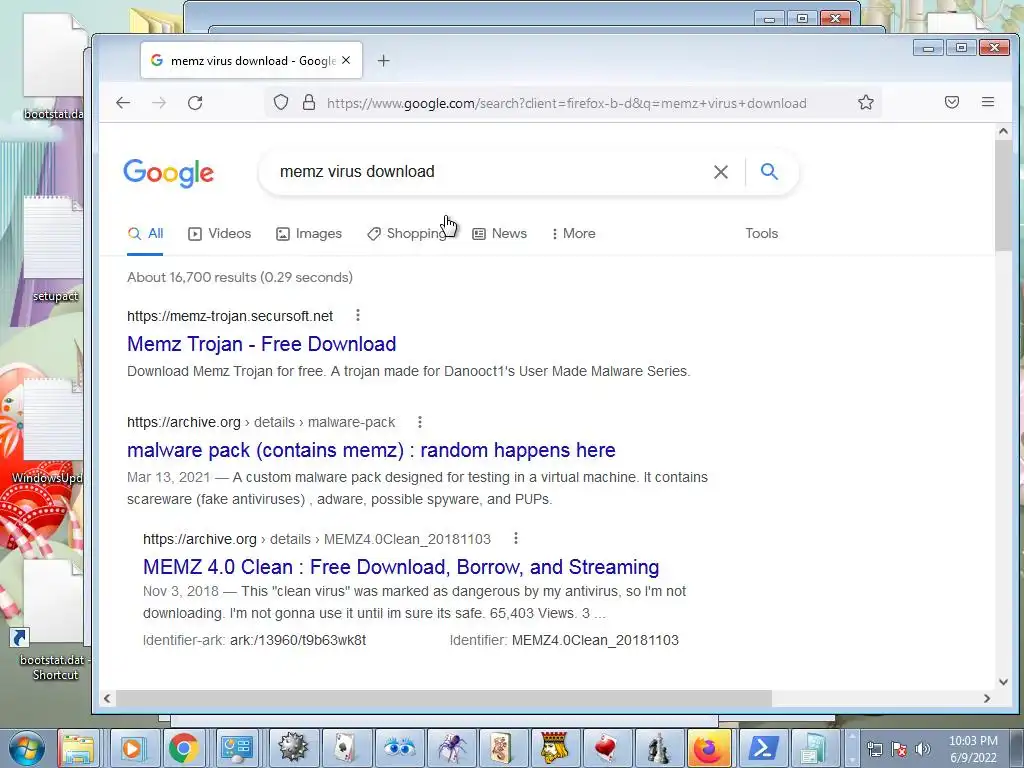Open the malware pack (contains memz) result
This screenshot has width=1024, height=768.
(371, 450)
